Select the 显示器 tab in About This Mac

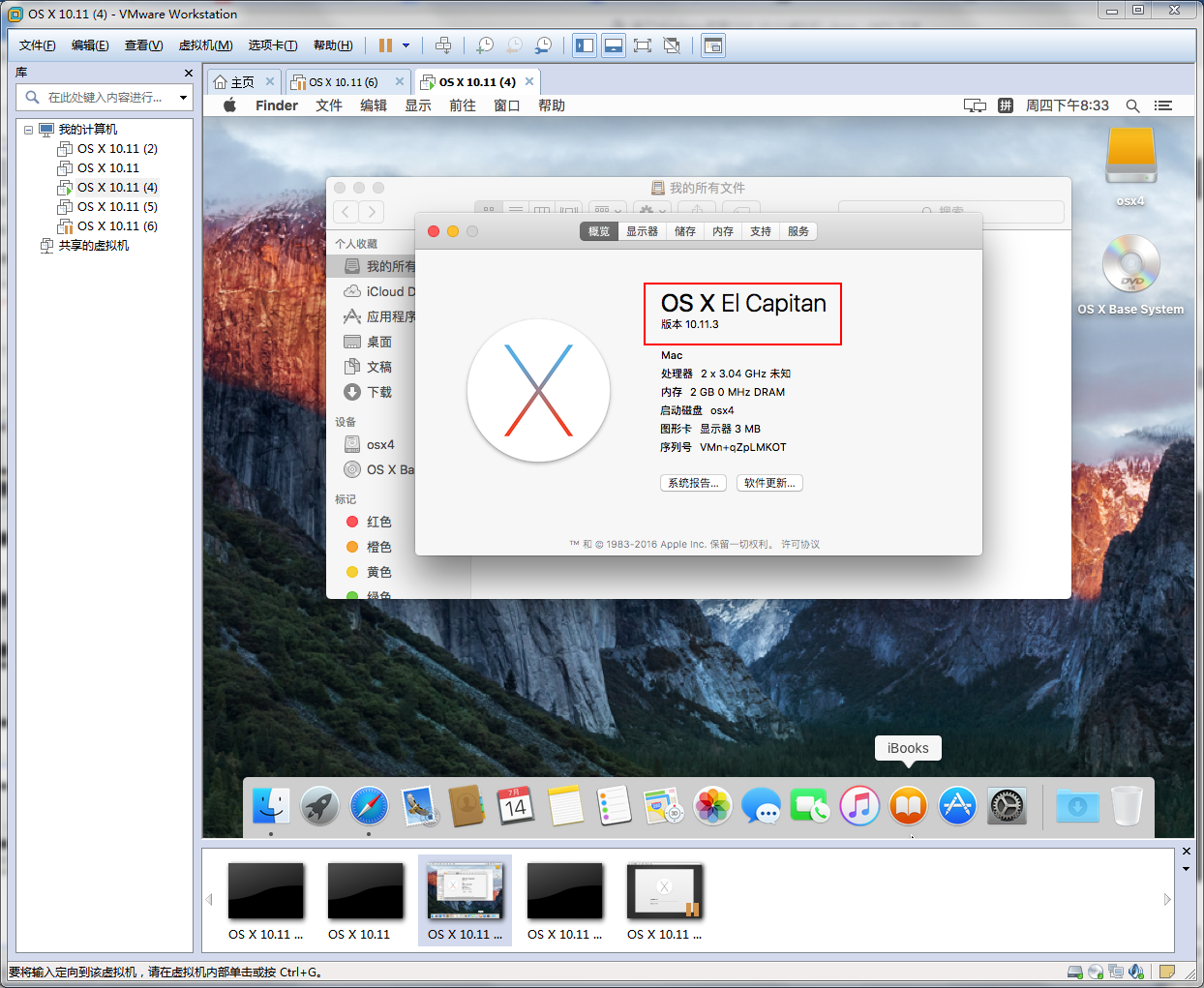[x=642, y=231]
